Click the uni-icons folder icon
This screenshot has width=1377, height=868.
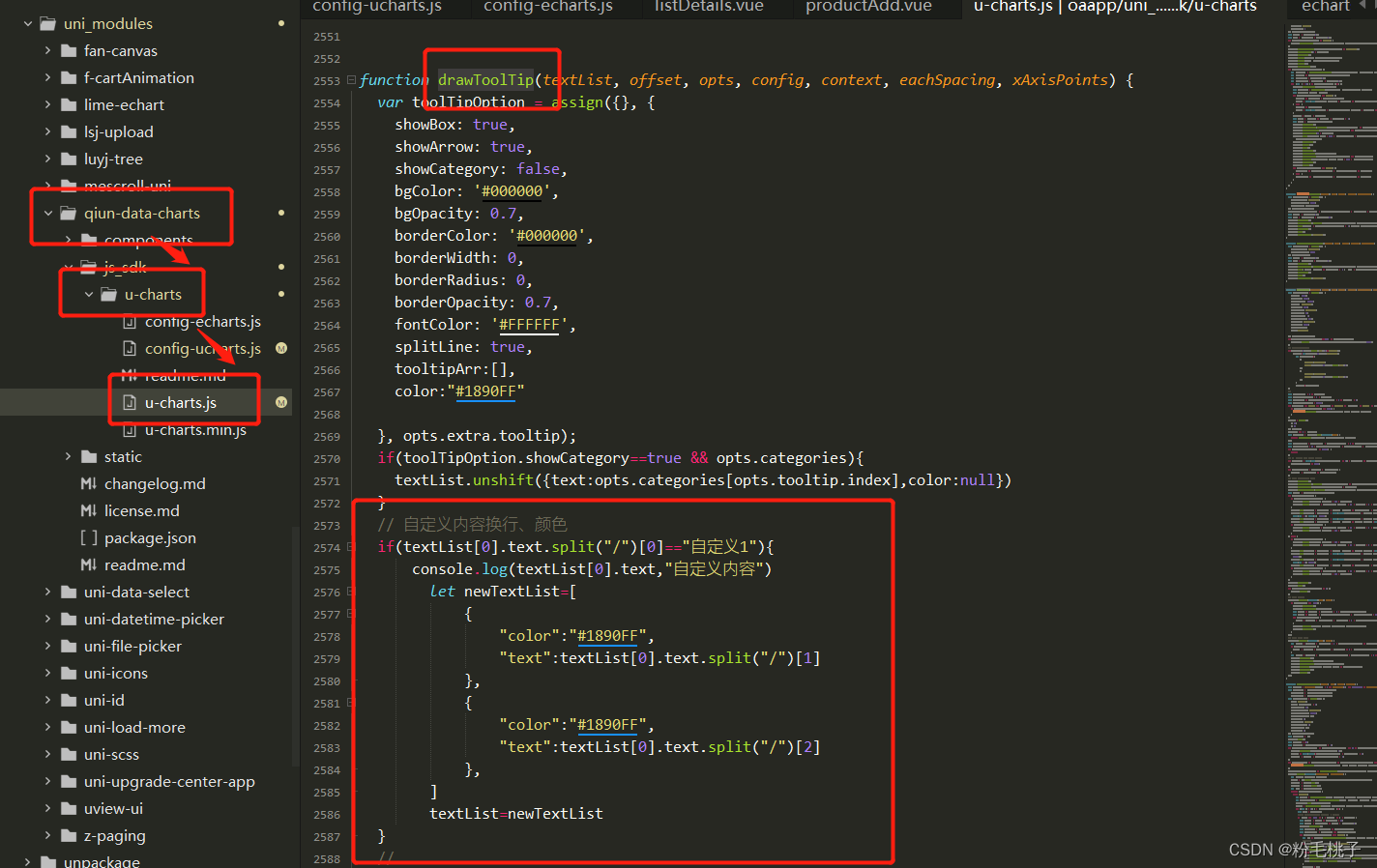(69, 673)
